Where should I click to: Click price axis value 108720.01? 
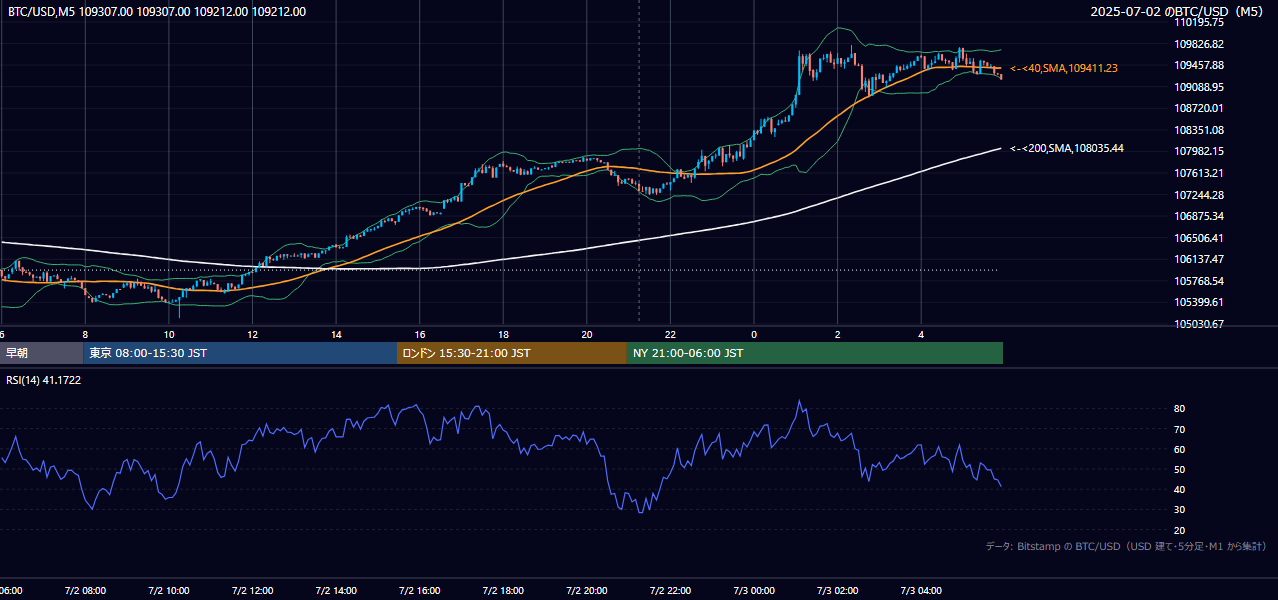1200,108
